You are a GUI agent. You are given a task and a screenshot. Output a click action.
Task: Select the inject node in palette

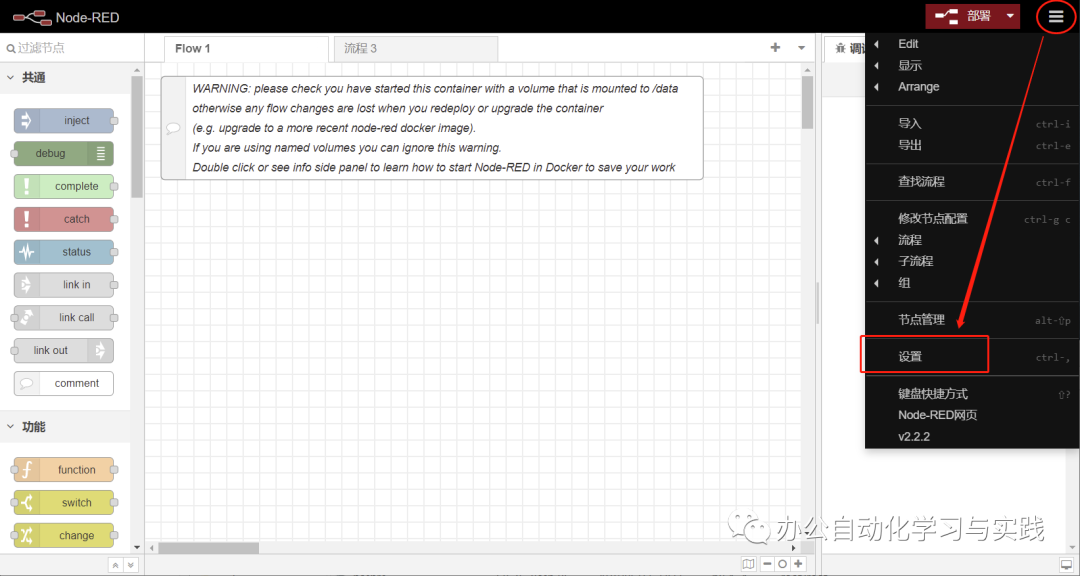[64, 121]
